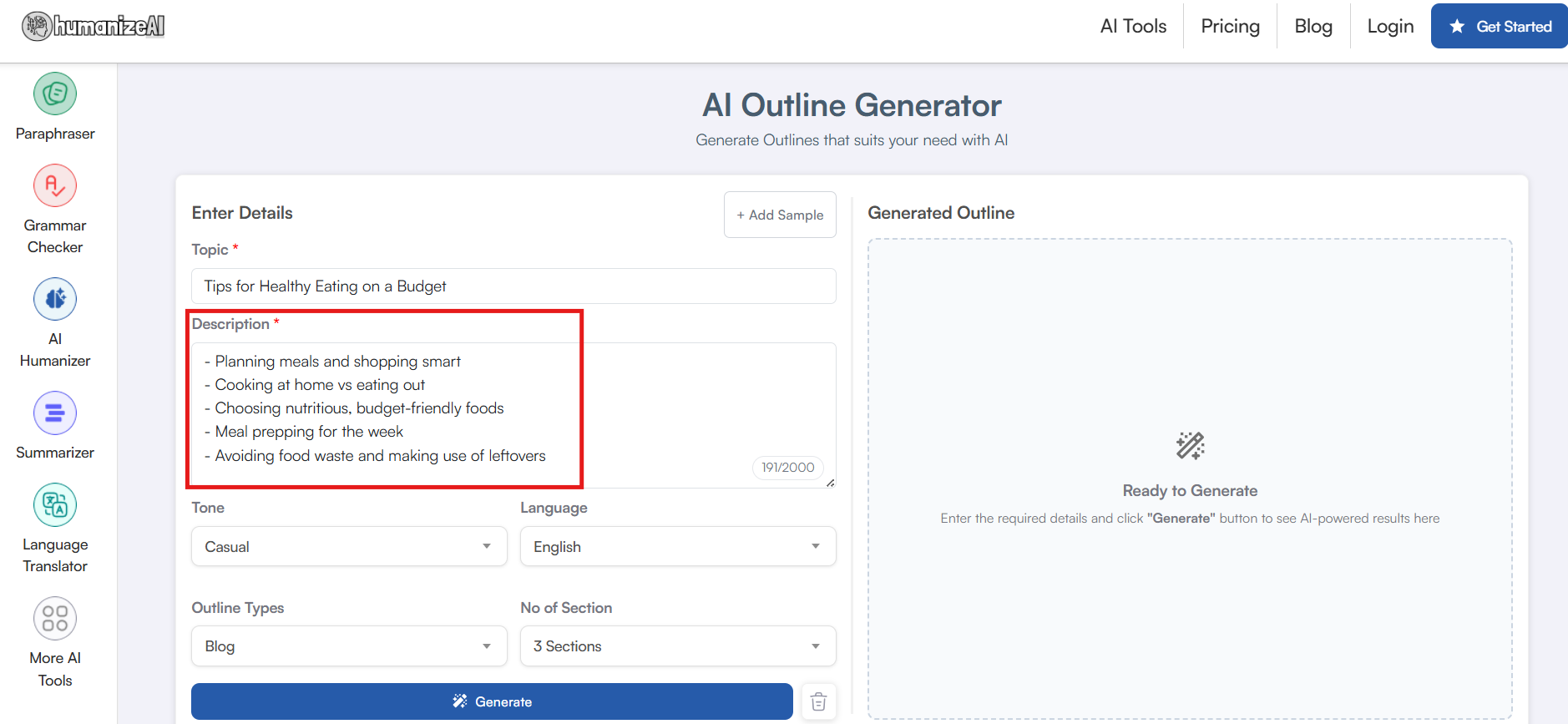
Task: Go to the Pricing page
Action: click(x=1230, y=27)
